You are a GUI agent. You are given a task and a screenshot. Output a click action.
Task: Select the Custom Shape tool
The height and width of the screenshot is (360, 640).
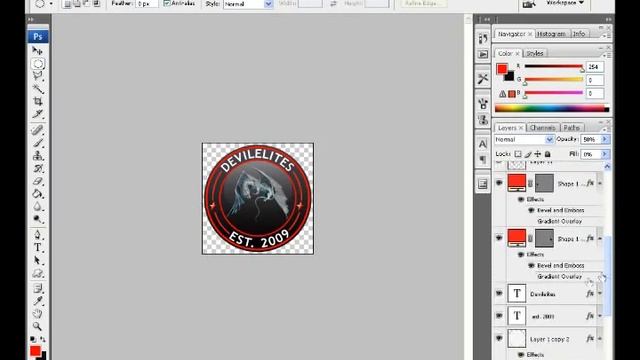tap(38, 273)
